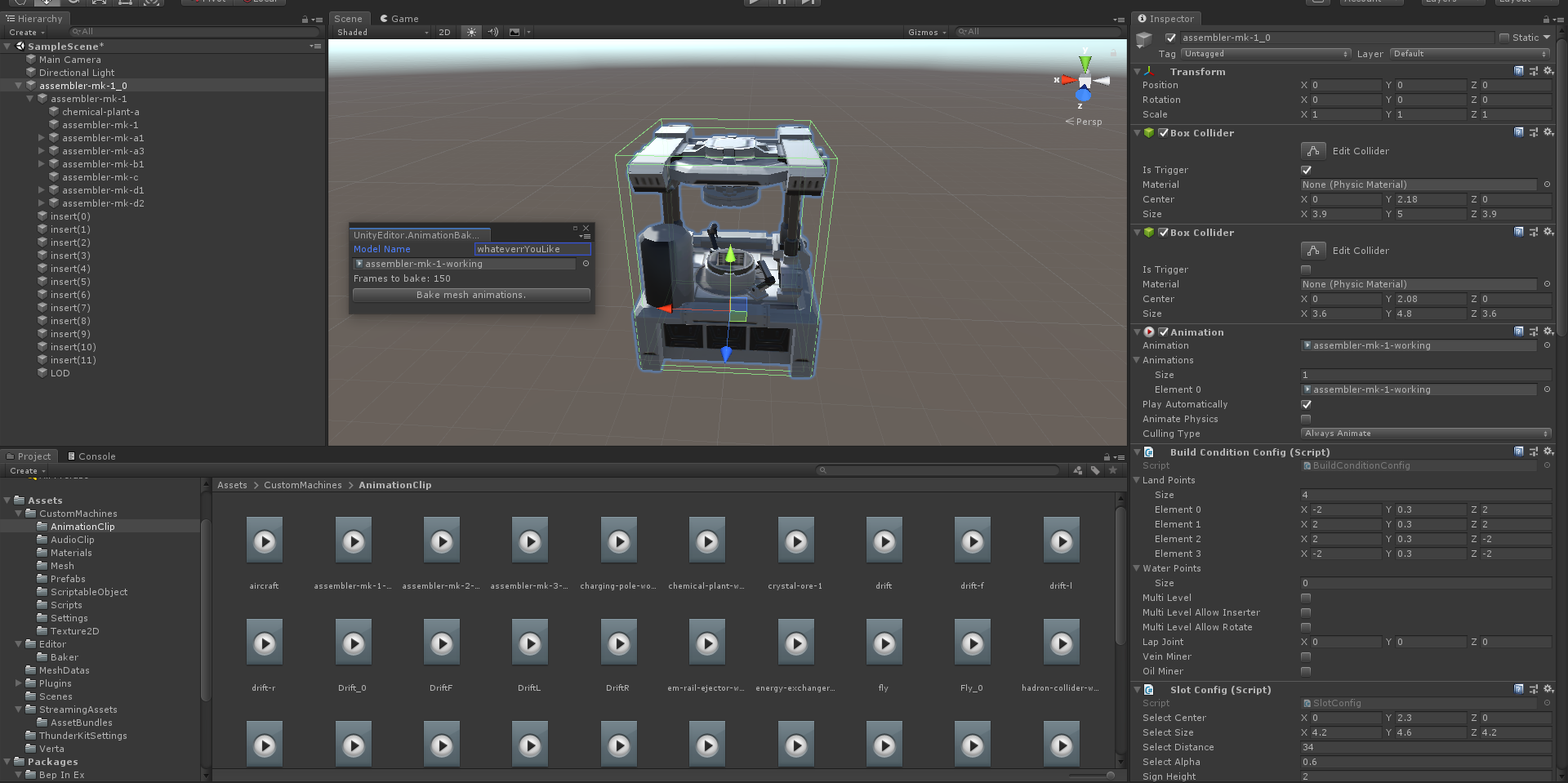Open second Box Collider gear menu
This screenshot has height=783, width=1568.
click(x=1548, y=232)
